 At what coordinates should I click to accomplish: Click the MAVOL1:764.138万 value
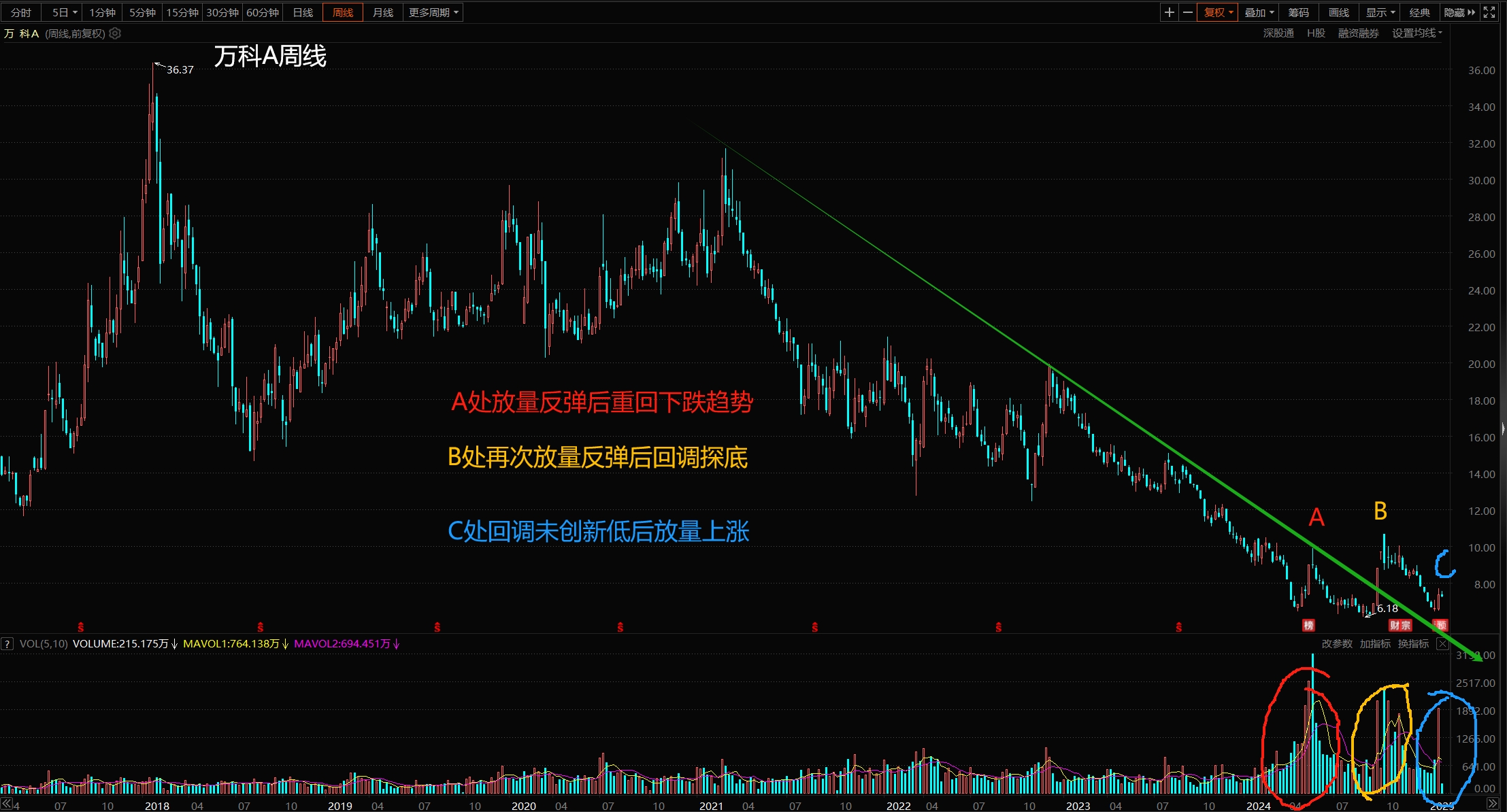(231, 643)
